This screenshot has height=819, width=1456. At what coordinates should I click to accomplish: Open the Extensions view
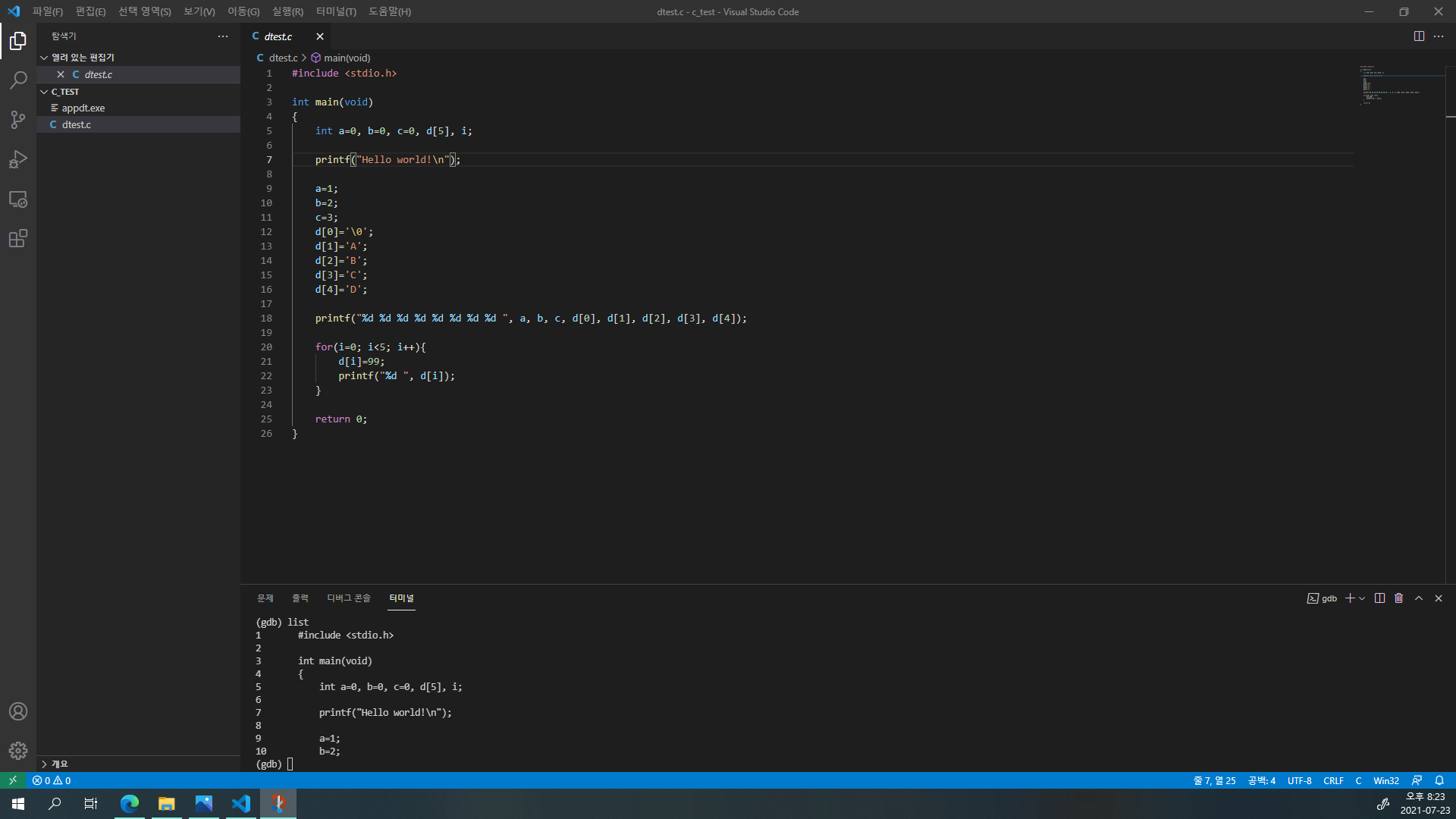18,239
